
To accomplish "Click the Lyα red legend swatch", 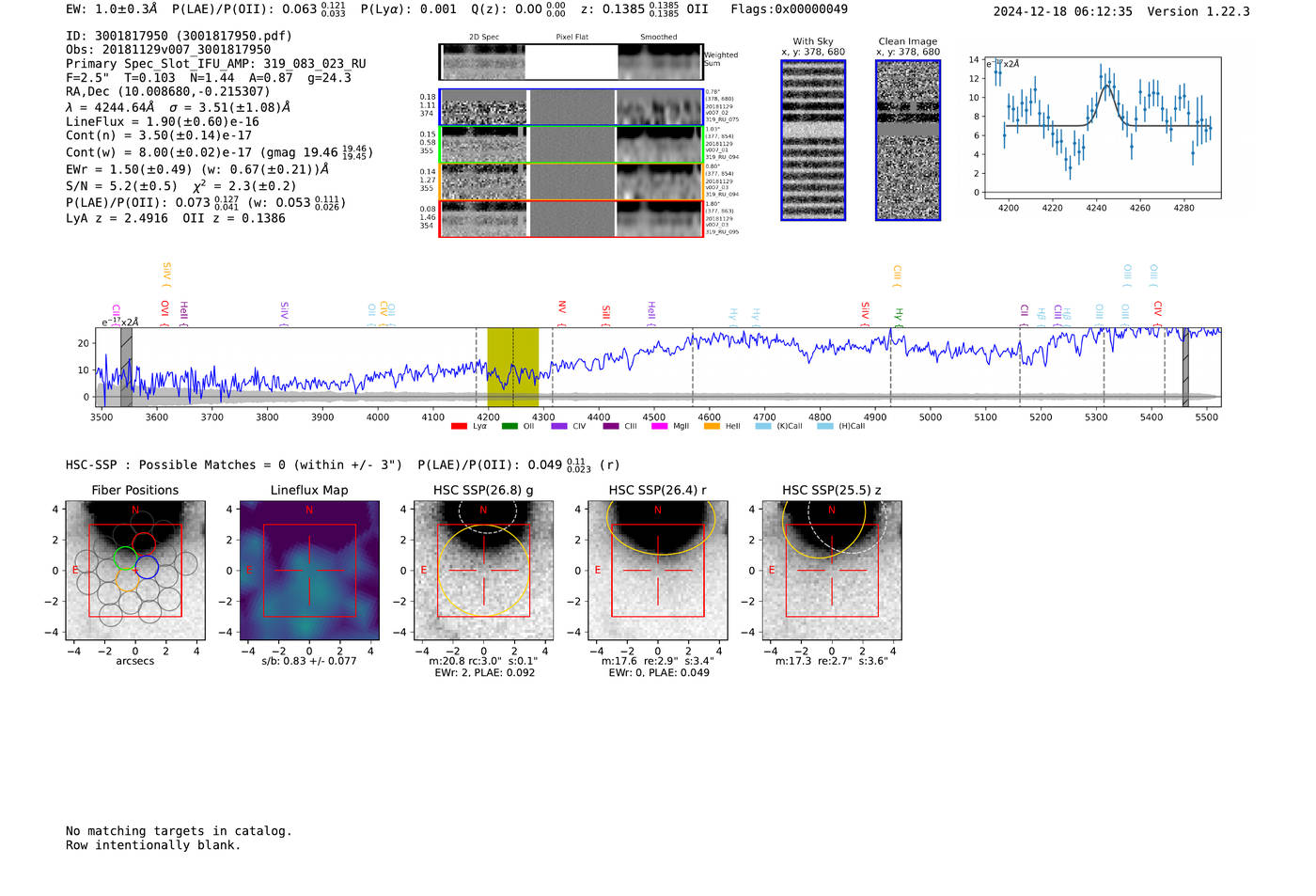I will pos(459,427).
